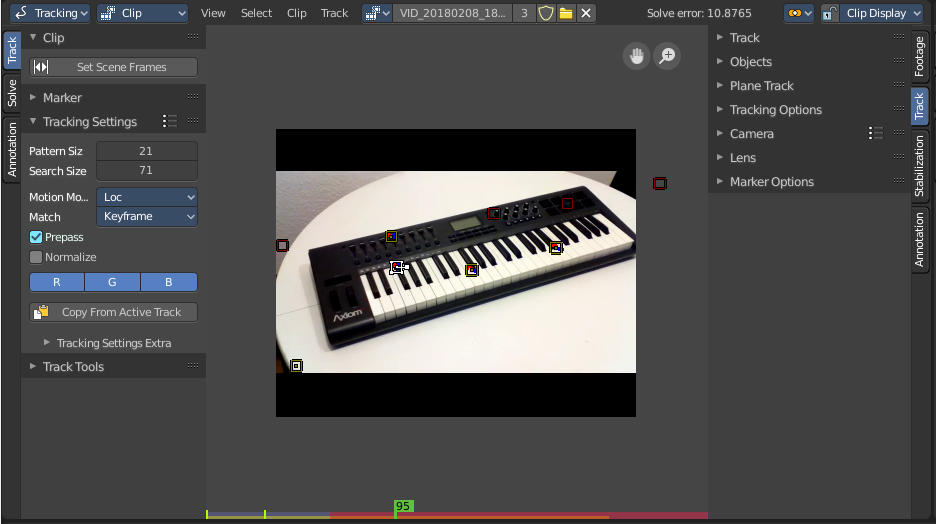936x524 pixels.
Task: Open the Track menu
Action: coord(334,13)
